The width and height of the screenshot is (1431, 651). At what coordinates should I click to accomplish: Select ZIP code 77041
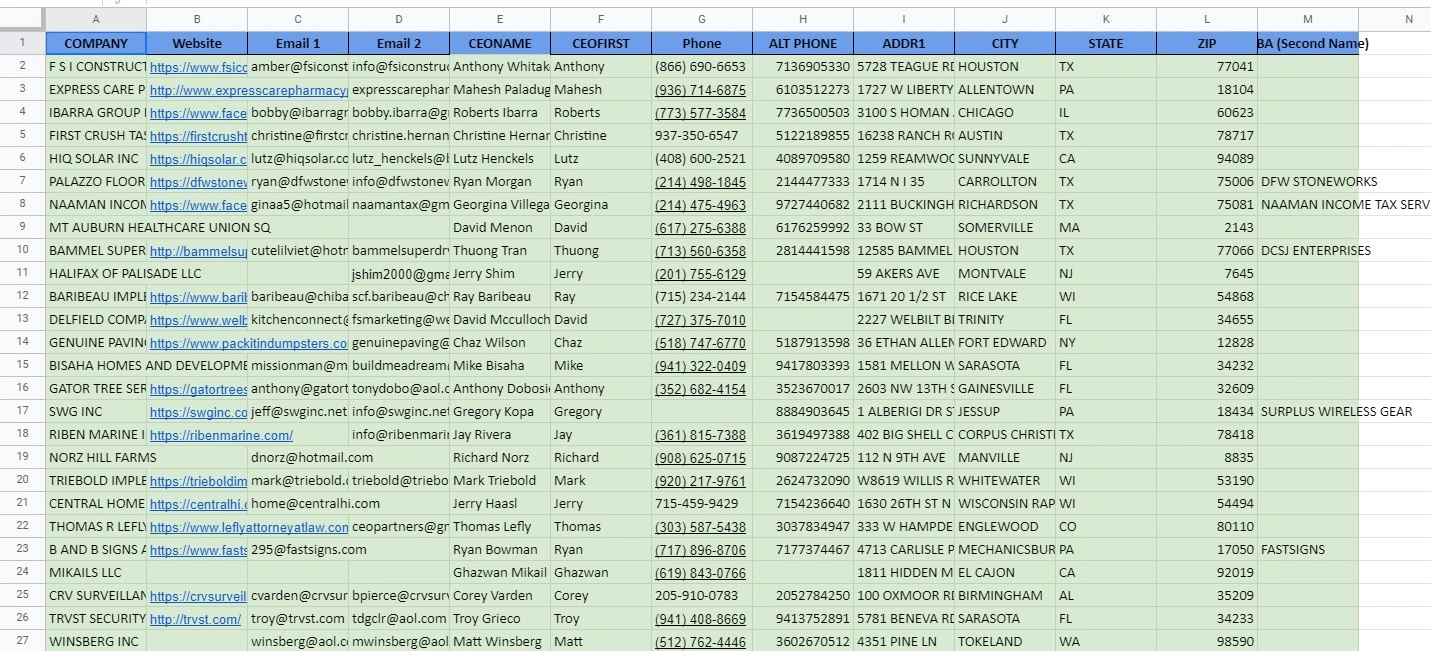pyautogui.click(x=1207, y=67)
